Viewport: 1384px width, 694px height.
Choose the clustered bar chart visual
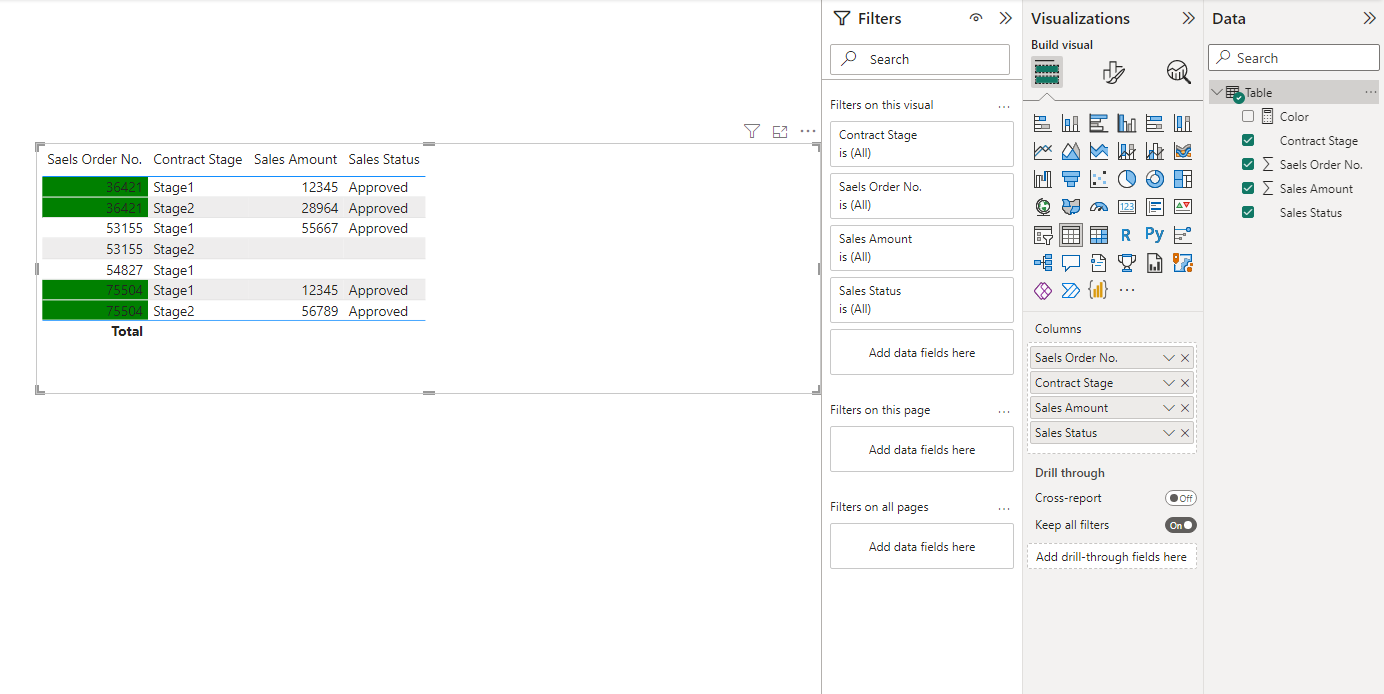(x=1099, y=124)
